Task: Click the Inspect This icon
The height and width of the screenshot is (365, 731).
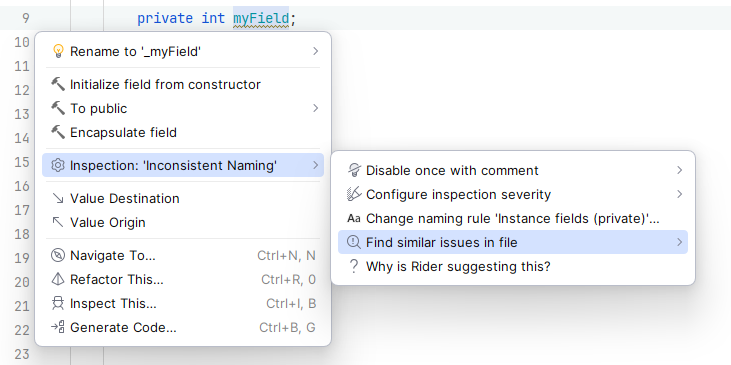Action: click(x=58, y=303)
